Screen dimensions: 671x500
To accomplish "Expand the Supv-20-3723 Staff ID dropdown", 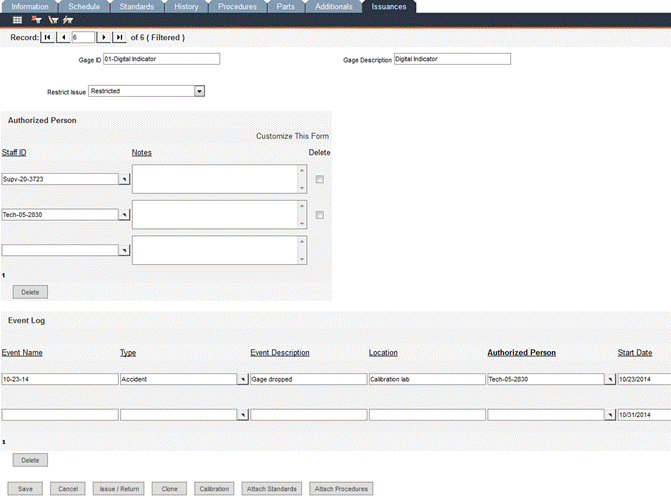I will 125,179.
